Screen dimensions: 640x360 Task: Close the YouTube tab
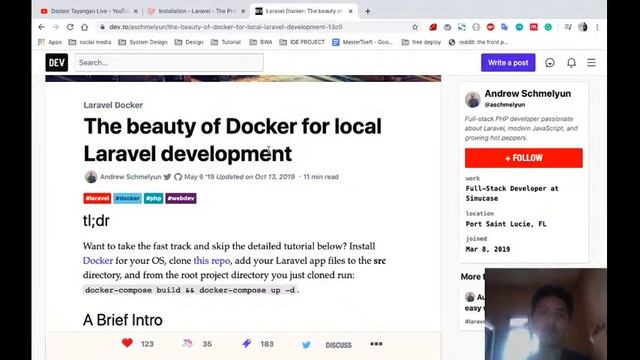coord(136,11)
